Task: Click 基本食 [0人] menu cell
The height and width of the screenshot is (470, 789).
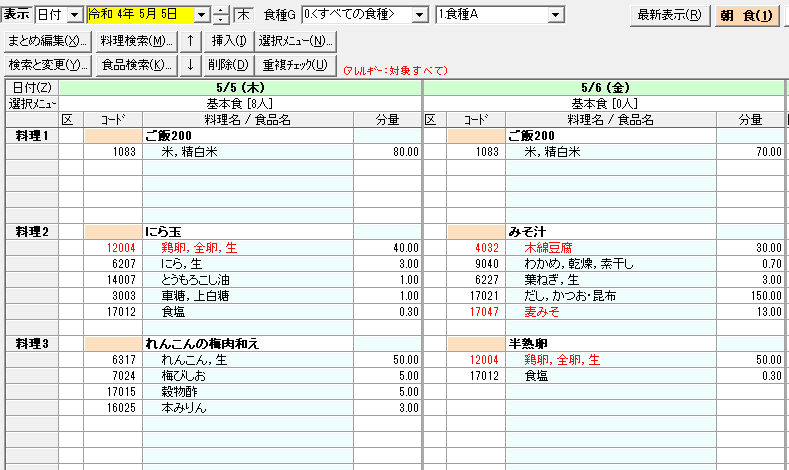Action: (x=605, y=104)
